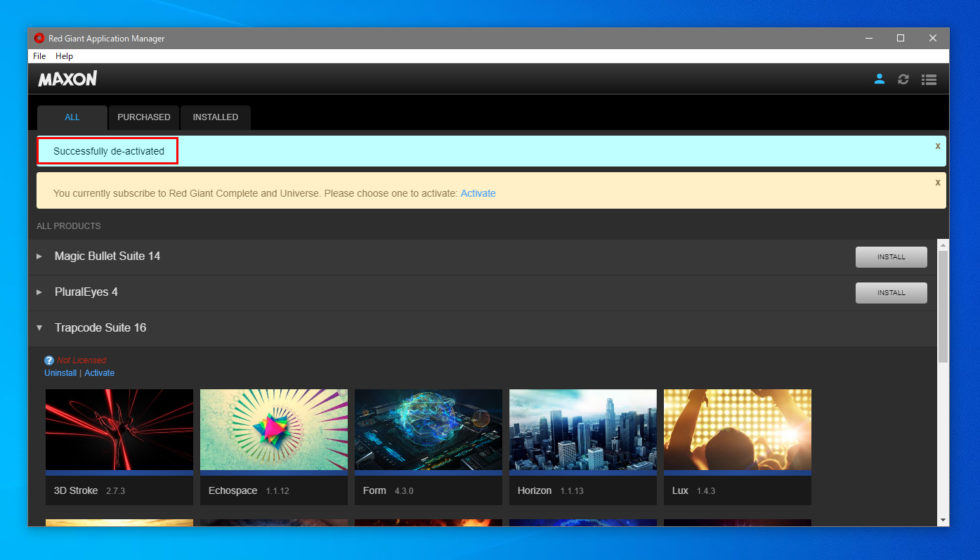Switch to the PURCHASED tab
This screenshot has height=560, width=980.
click(144, 118)
